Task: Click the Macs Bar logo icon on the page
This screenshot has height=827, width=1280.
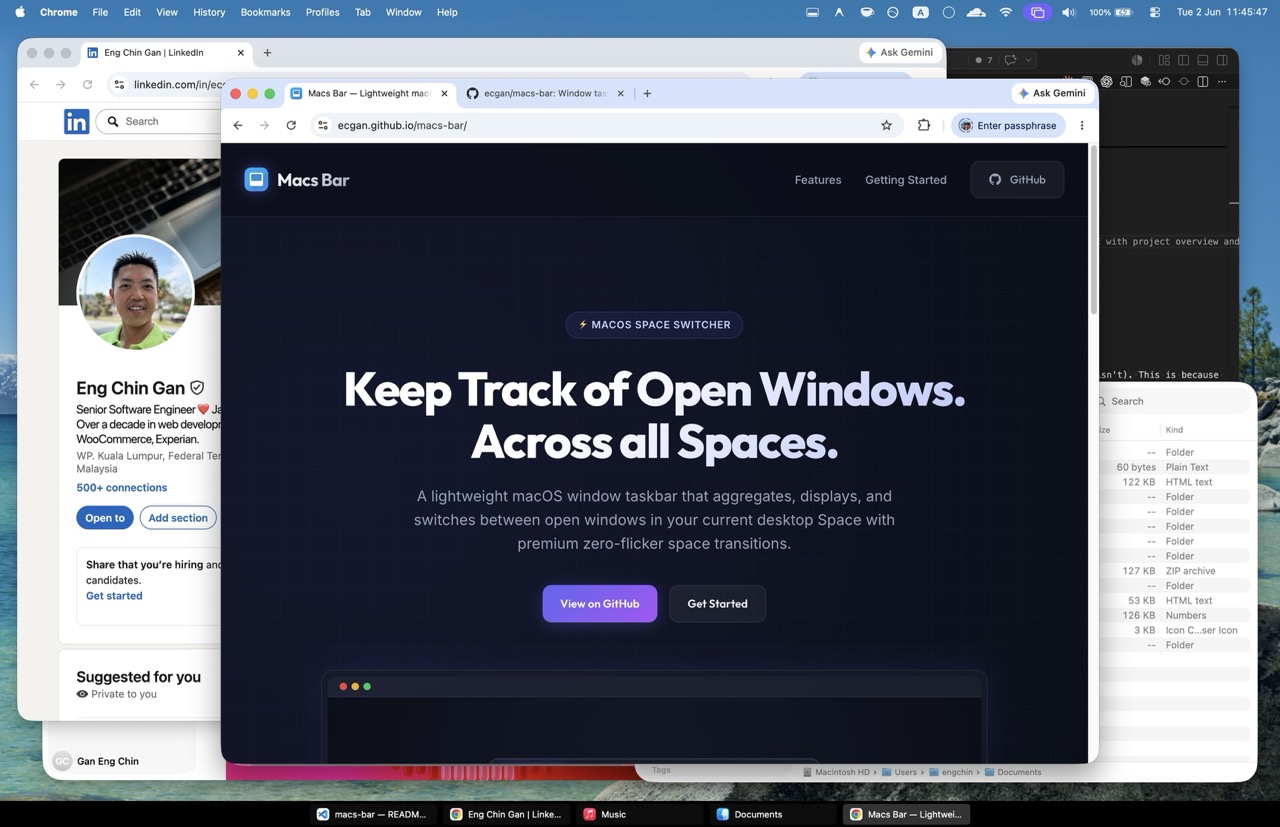Action: 256,179
